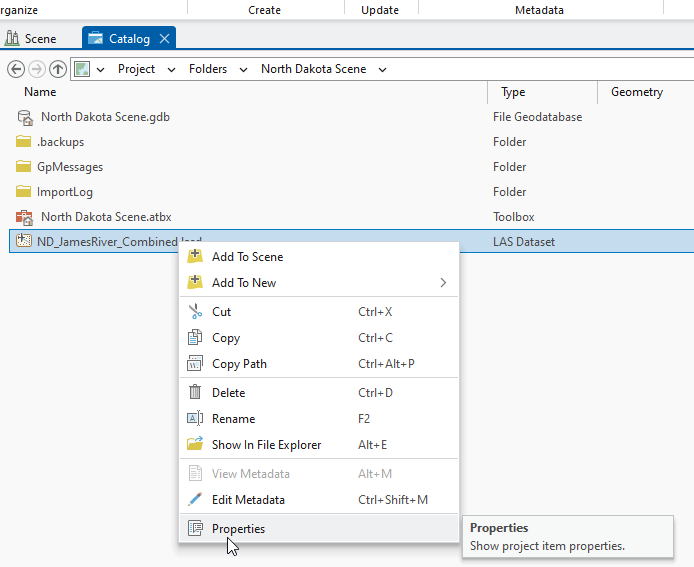
Task: Click the North Dakota Scene.atbx toolbox icon
Action: [25, 217]
